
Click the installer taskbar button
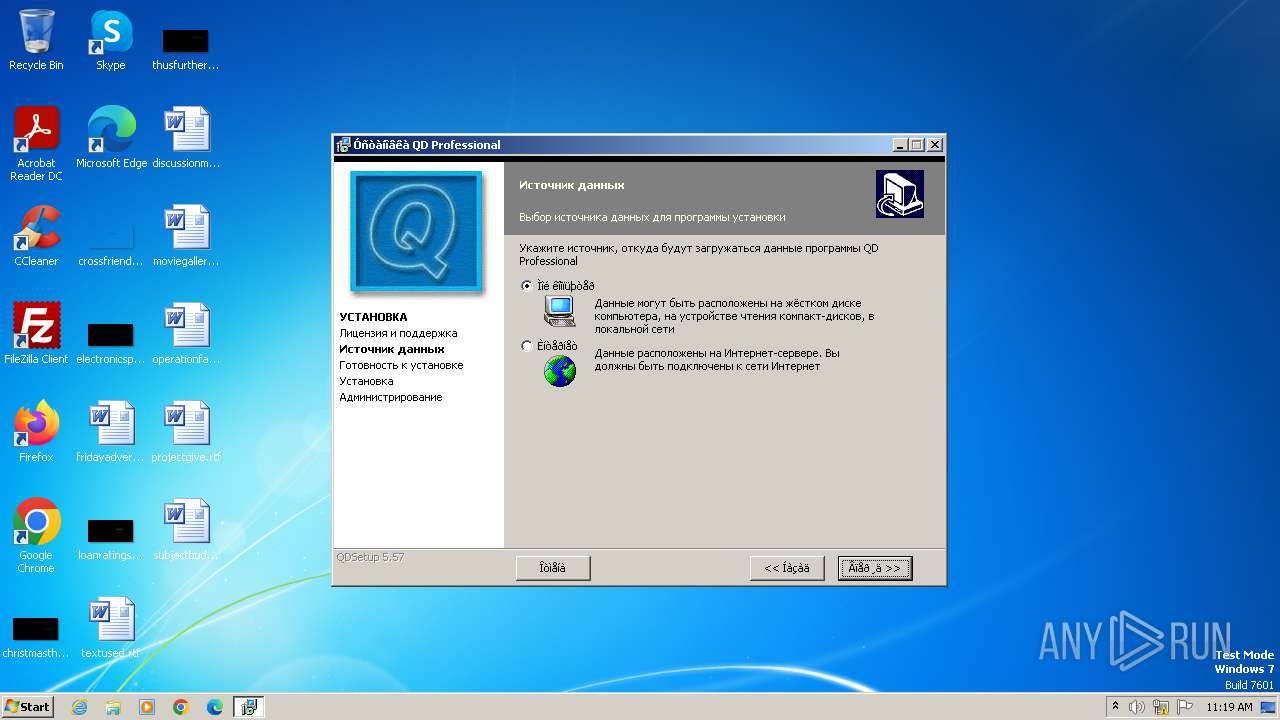pos(250,707)
